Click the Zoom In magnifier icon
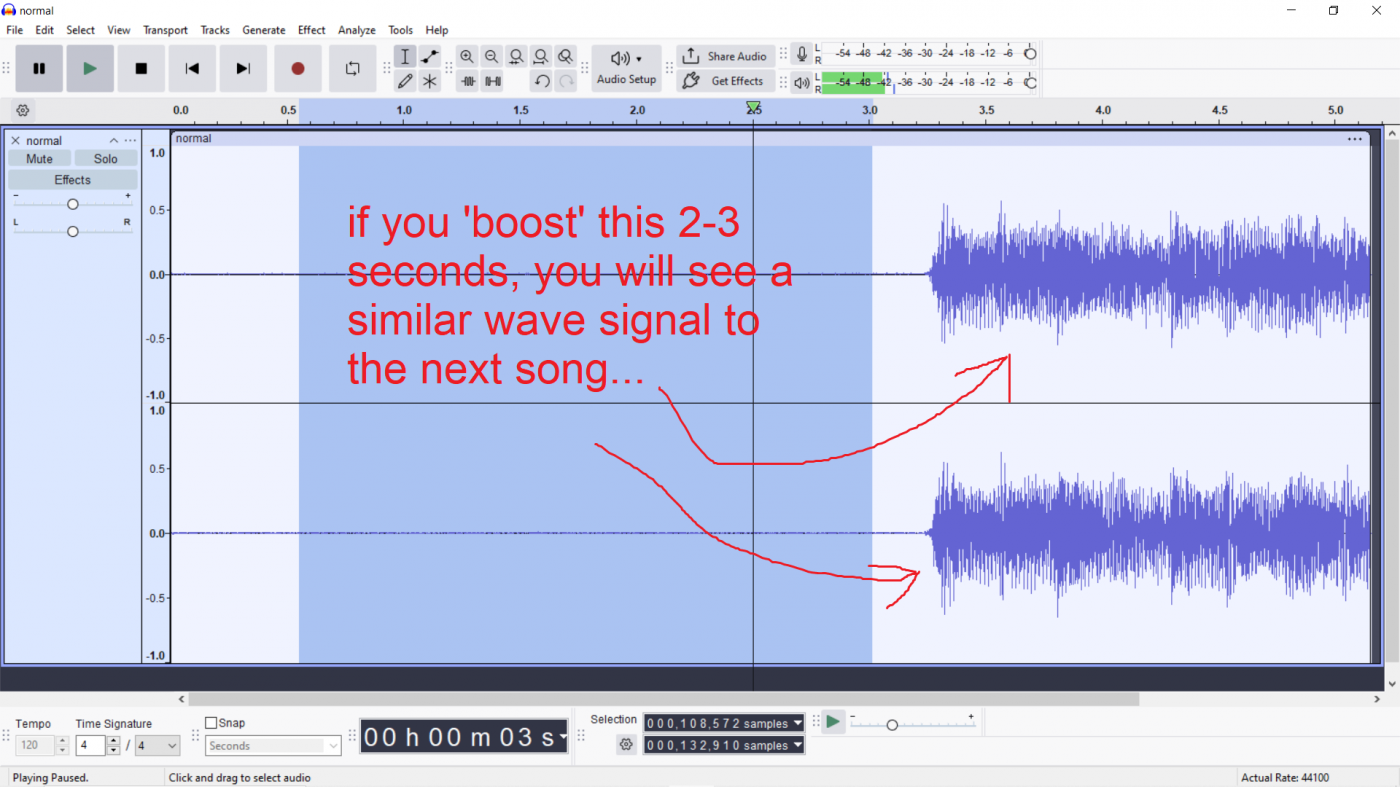This screenshot has width=1400, height=787. click(467, 57)
